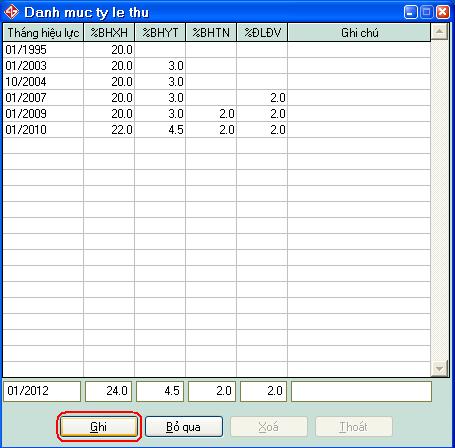The width and height of the screenshot is (455, 448).
Task: Click the scrollbar up arrow
Action: coord(439,32)
